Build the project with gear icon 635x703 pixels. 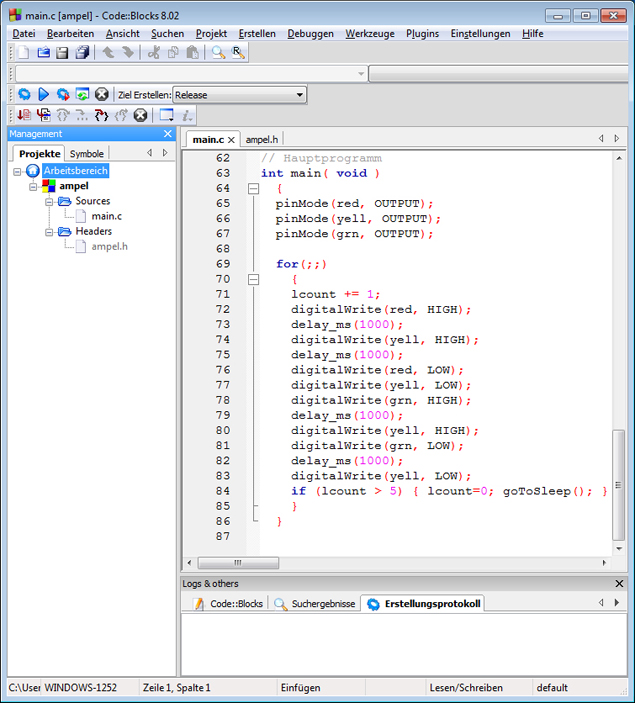pyautogui.click(x=24, y=95)
